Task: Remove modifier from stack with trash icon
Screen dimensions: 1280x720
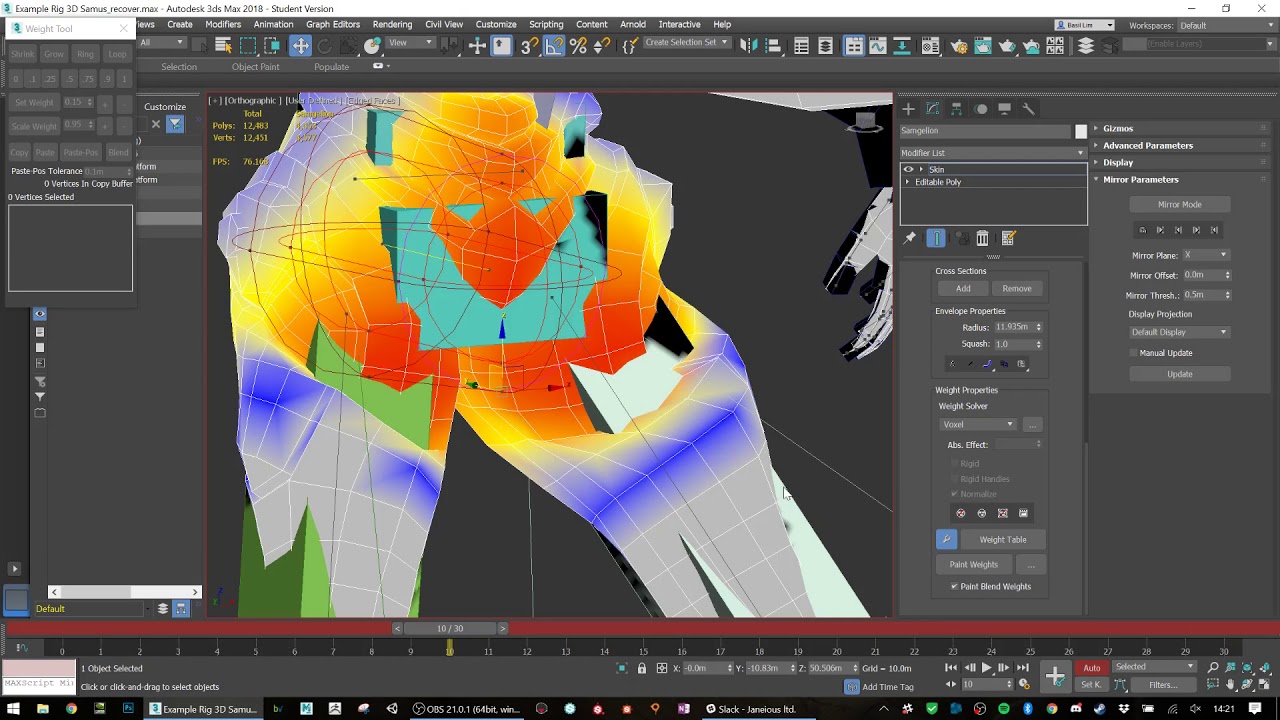Action: coord(982,238)
